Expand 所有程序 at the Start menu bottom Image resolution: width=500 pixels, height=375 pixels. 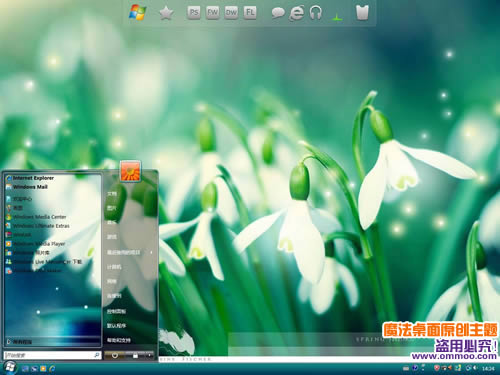coord(19,342)
